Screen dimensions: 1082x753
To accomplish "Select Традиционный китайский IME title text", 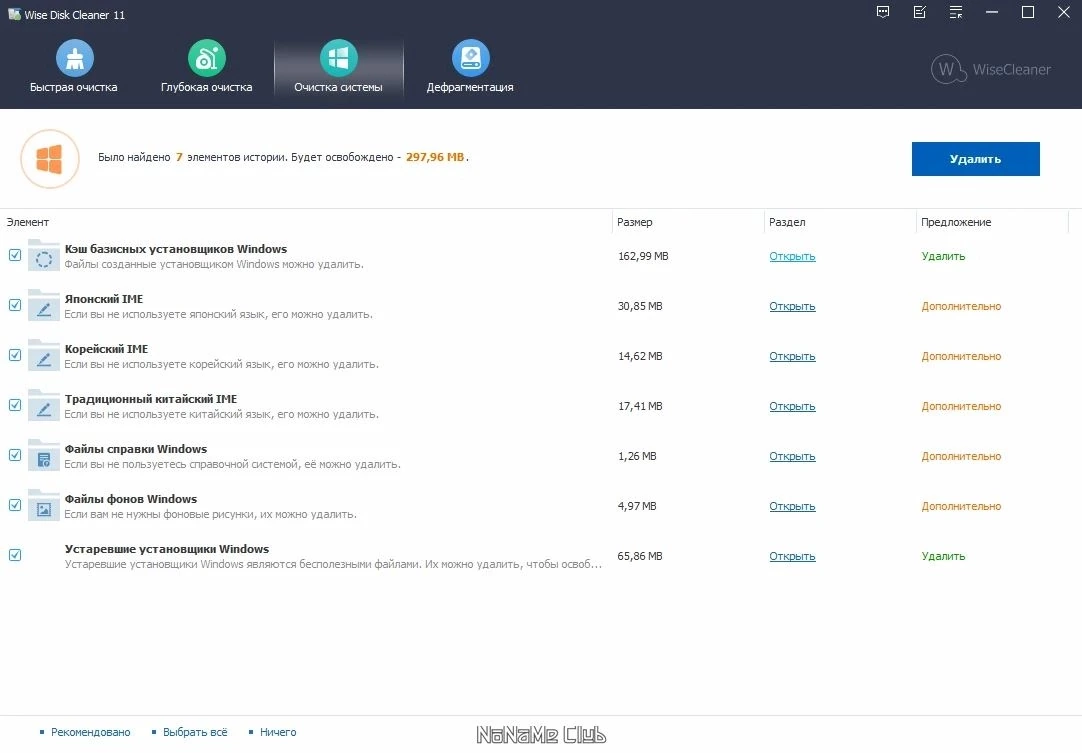I will (x=150, y=399).
